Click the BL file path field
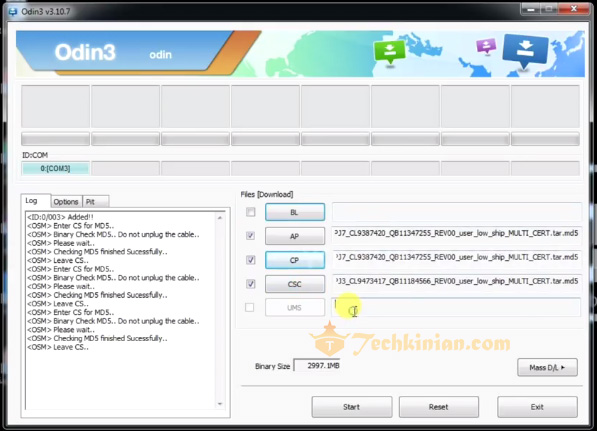This screenshot has height=431, width=597. 457,212
